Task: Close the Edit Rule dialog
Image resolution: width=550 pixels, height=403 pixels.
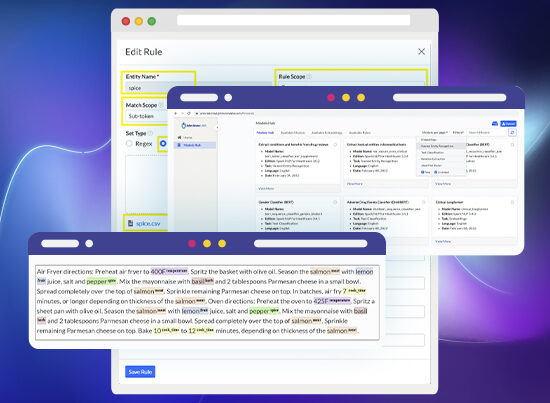Action: [421, 52]
